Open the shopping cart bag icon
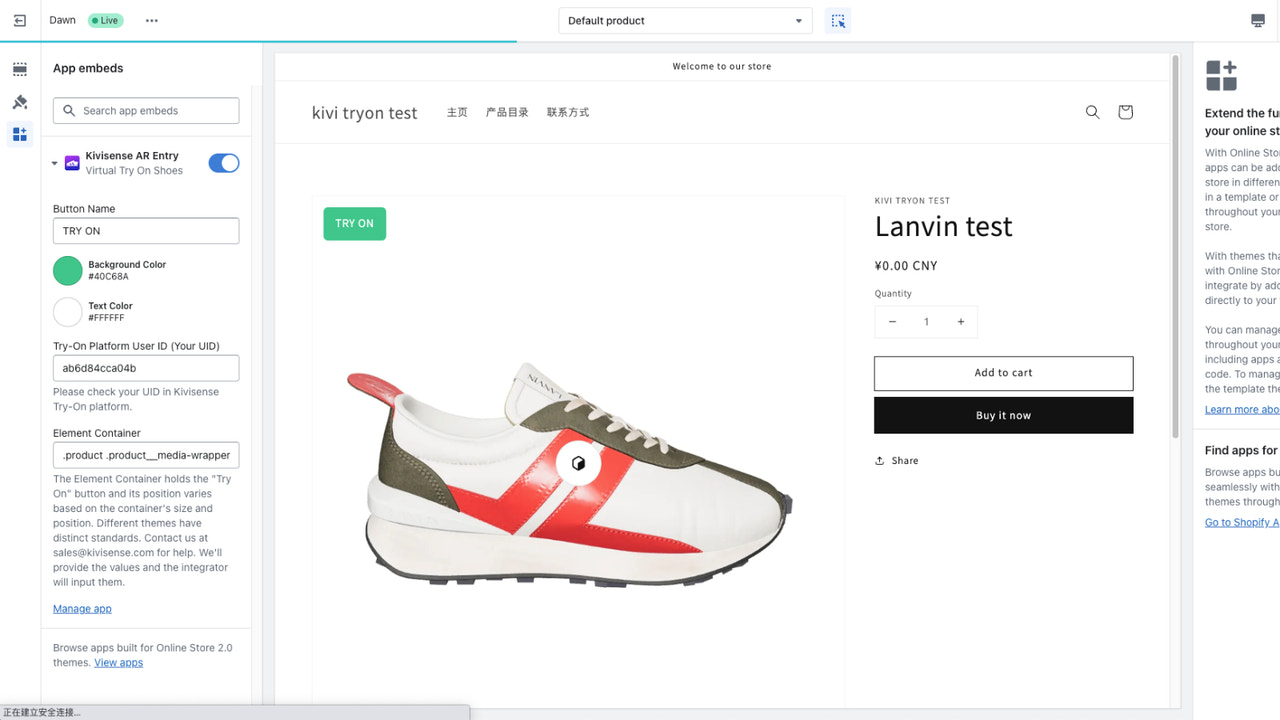The width and height of the screenshot is (1280, 720). 1125,112
